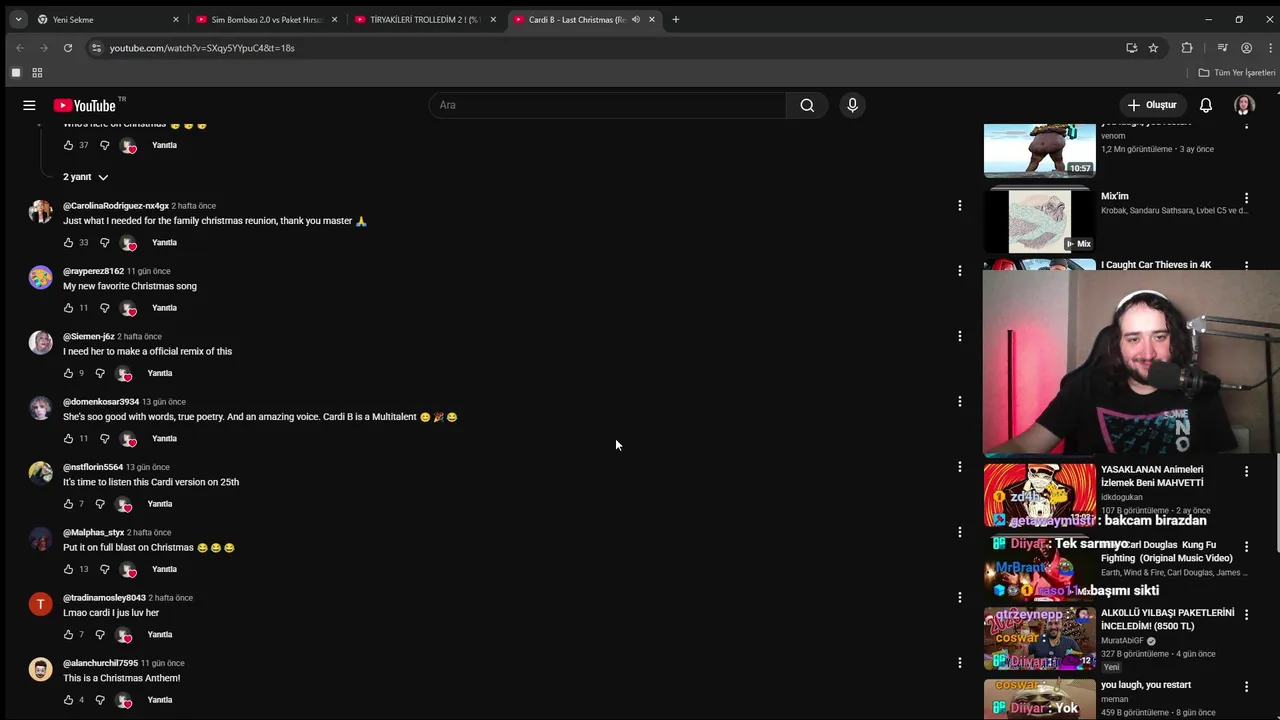Dislike Malphas_styx's comment
The height and width of the screenshot is (720, 1280).
coord(104,569)
